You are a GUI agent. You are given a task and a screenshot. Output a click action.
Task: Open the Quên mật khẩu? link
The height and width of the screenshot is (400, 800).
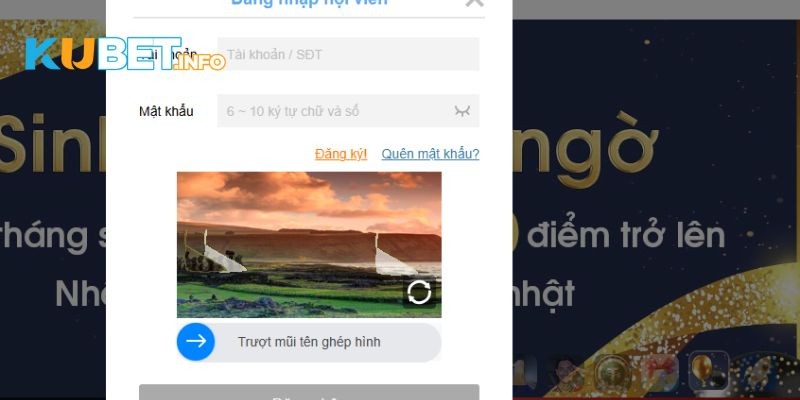coord(430,154)
